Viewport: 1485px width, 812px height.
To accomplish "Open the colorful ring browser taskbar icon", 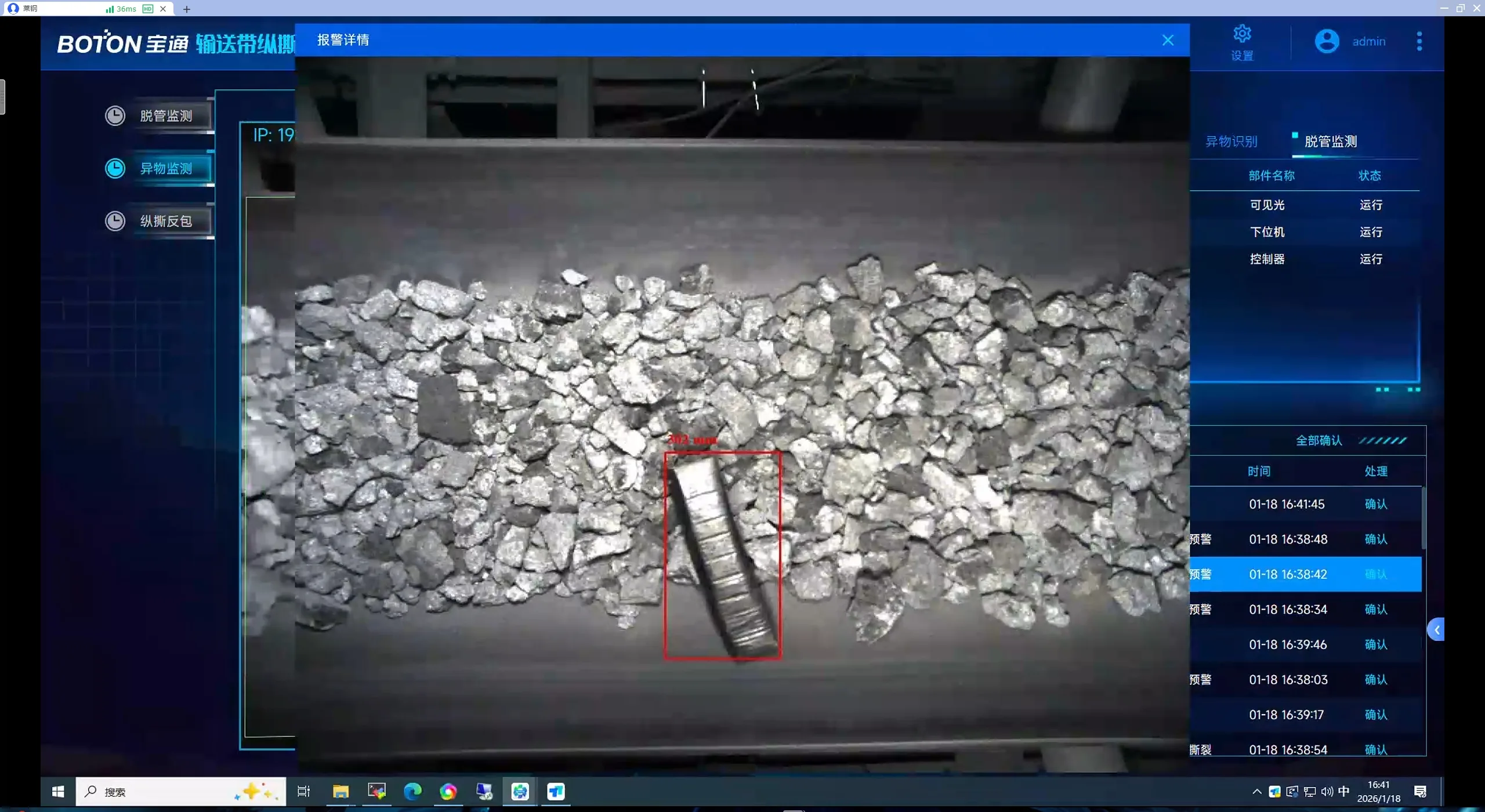I will click(448, 792).
